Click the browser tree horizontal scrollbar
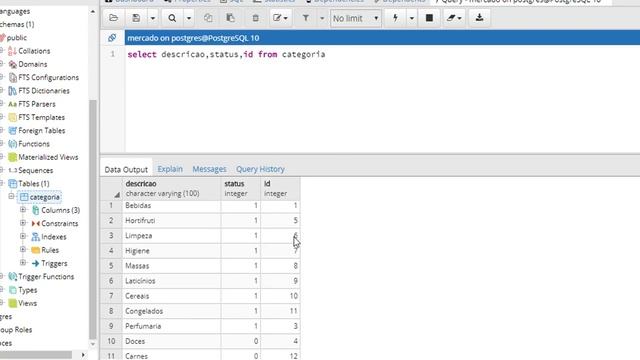 point(36,355)
